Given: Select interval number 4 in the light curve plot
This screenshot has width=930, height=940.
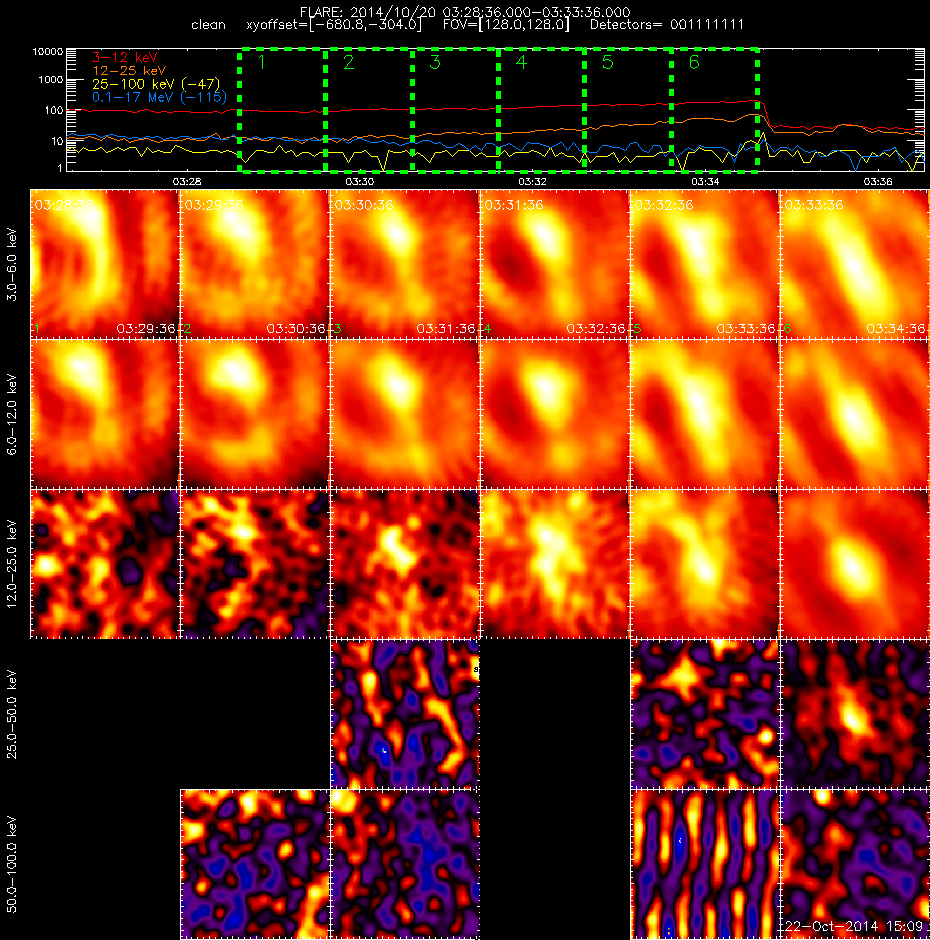Looking at the screenshot, I should [541, 110].
